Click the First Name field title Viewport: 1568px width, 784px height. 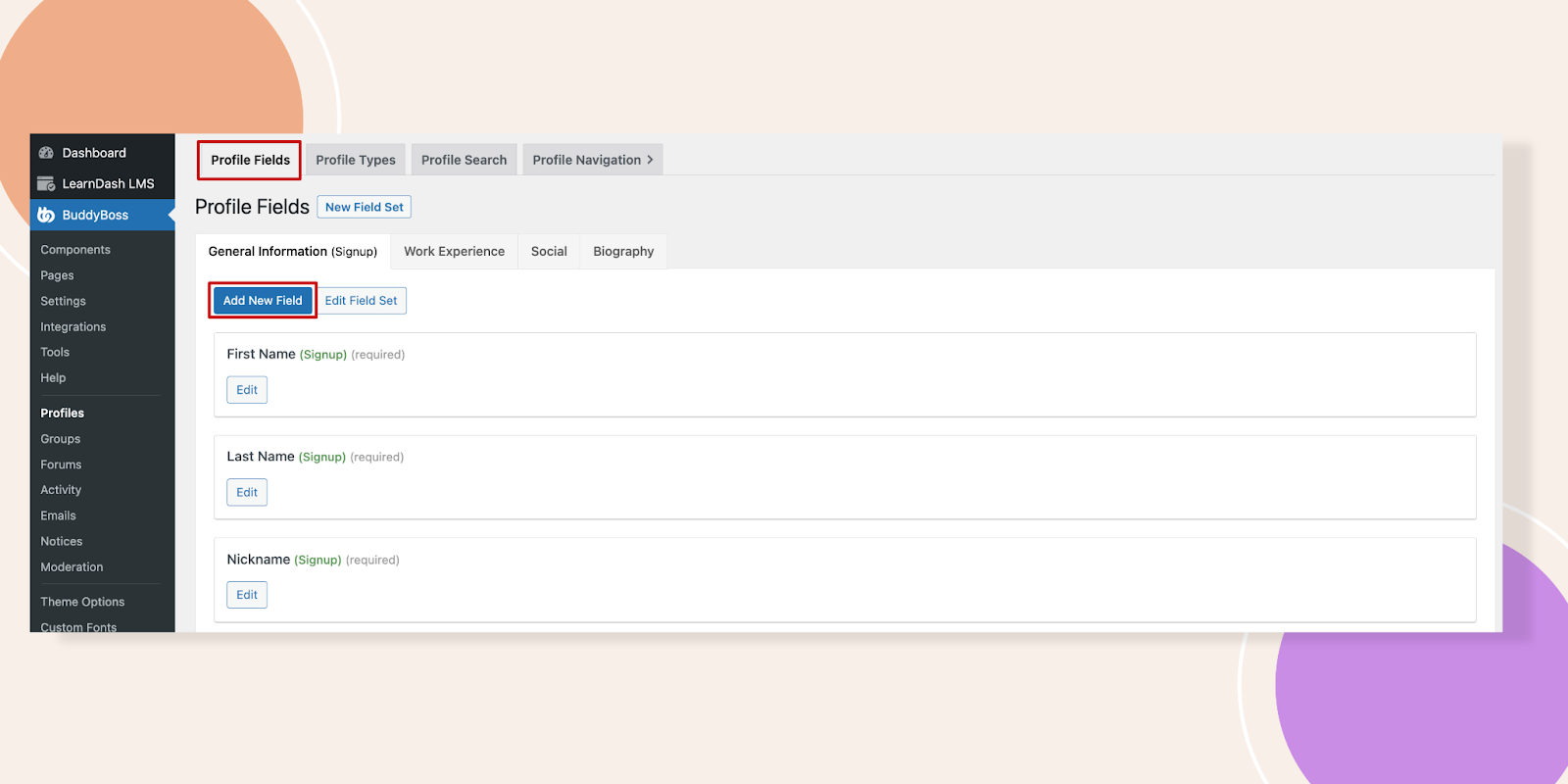coord(261,354)
